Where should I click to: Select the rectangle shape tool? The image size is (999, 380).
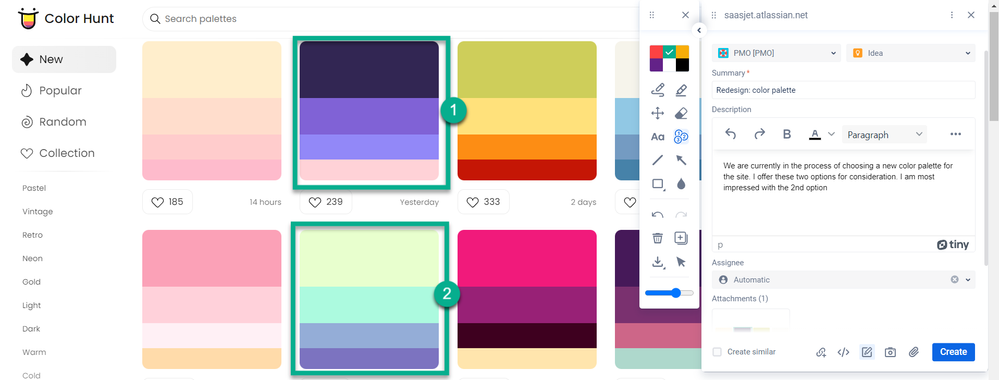click(x=658, y=184)
